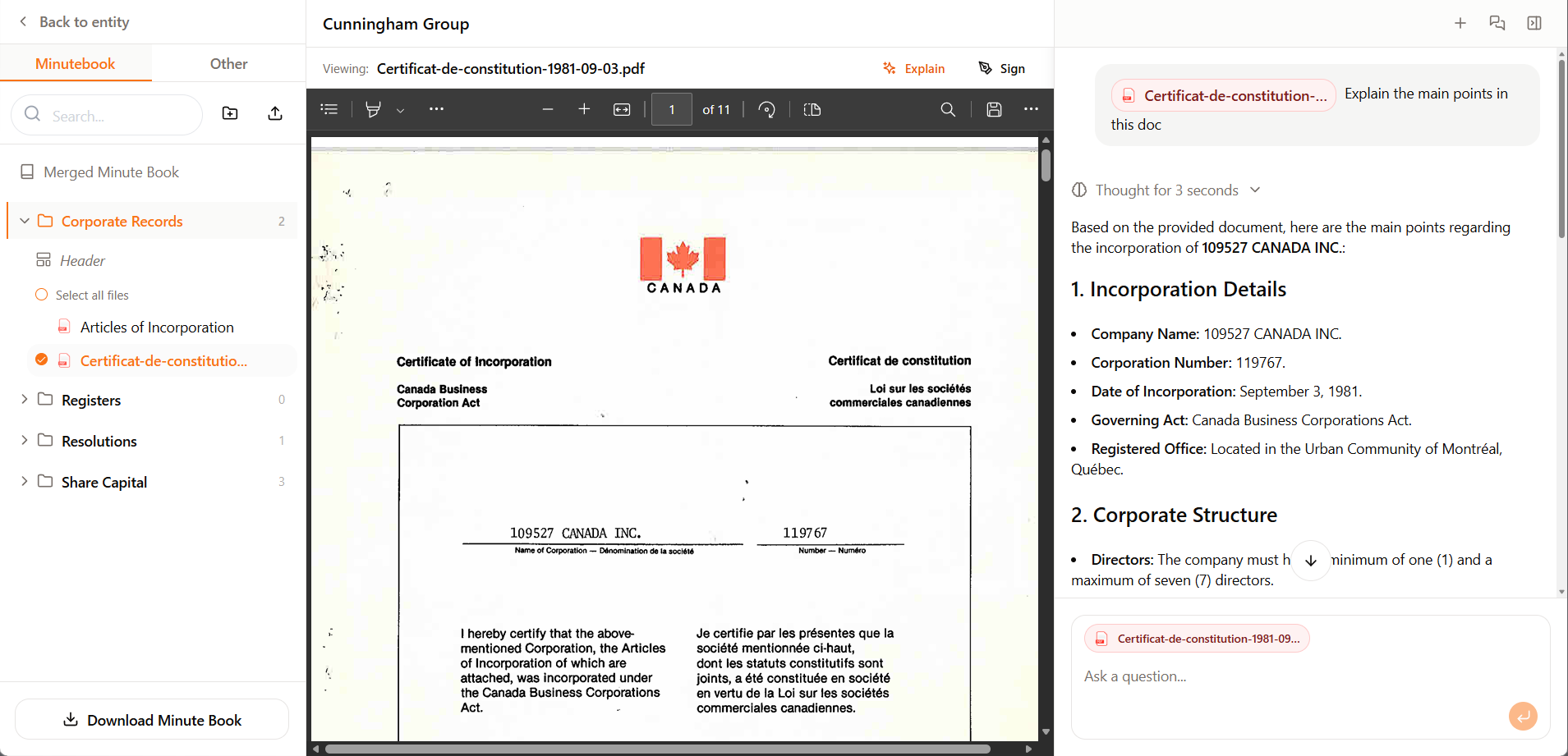This screenshot has height=756, width=1568.
Task: Click the save document icon
Action: click(x=994, y=109)
